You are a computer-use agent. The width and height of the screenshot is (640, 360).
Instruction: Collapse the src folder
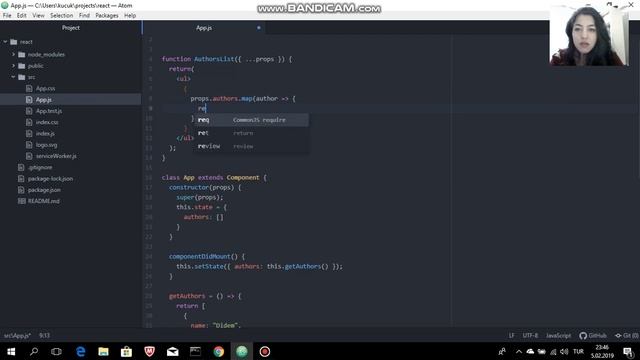coord(13,77)
